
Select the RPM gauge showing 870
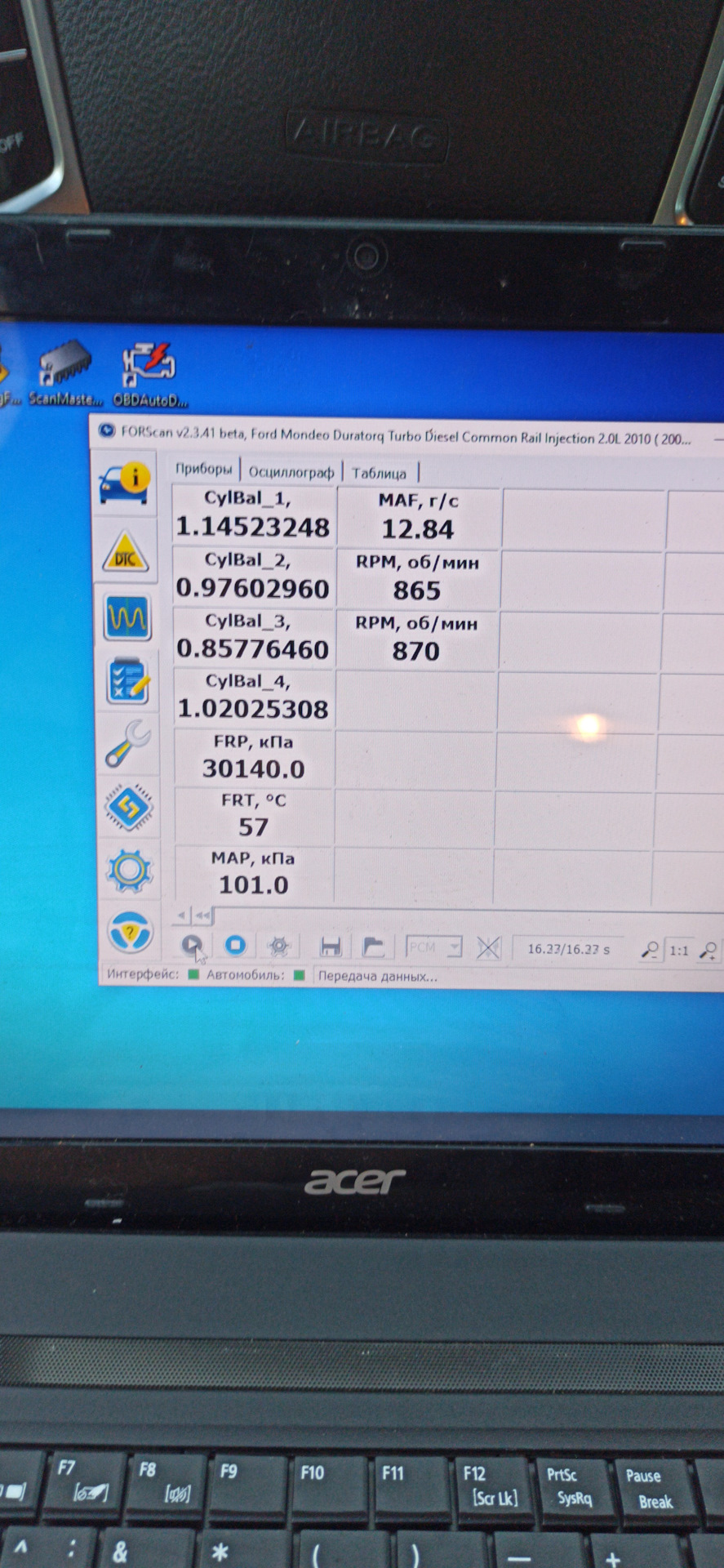416,639
